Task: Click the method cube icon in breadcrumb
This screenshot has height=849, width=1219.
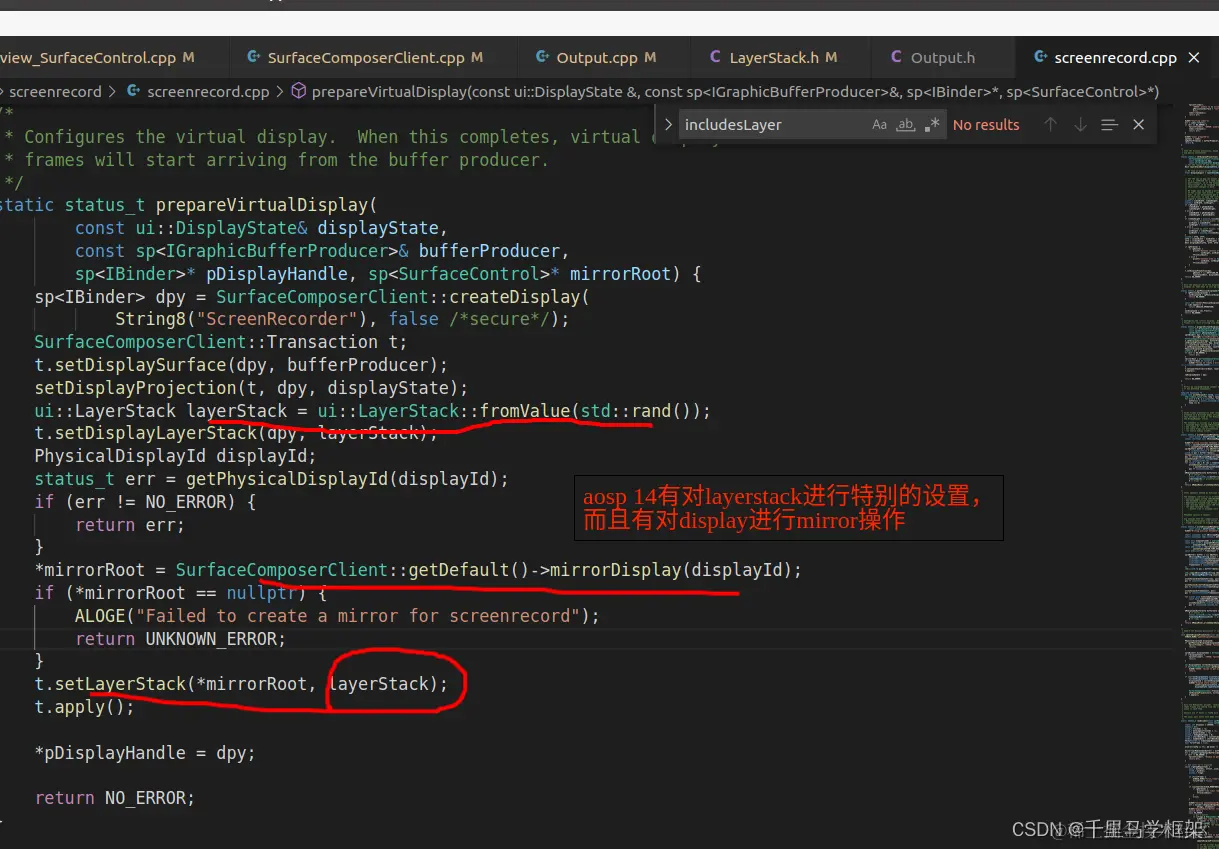Action: 298,92
